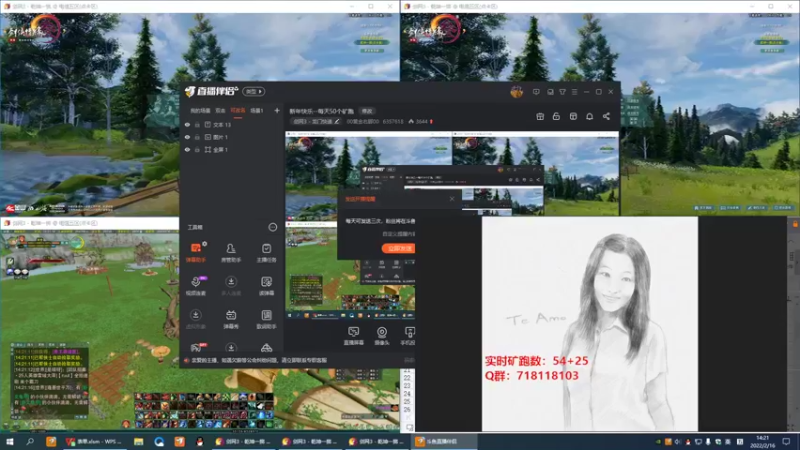The height and width of the screenshot is (450, 800).
Task: Toggle lock on the 文本 13 layer
Action: (197, 124)
